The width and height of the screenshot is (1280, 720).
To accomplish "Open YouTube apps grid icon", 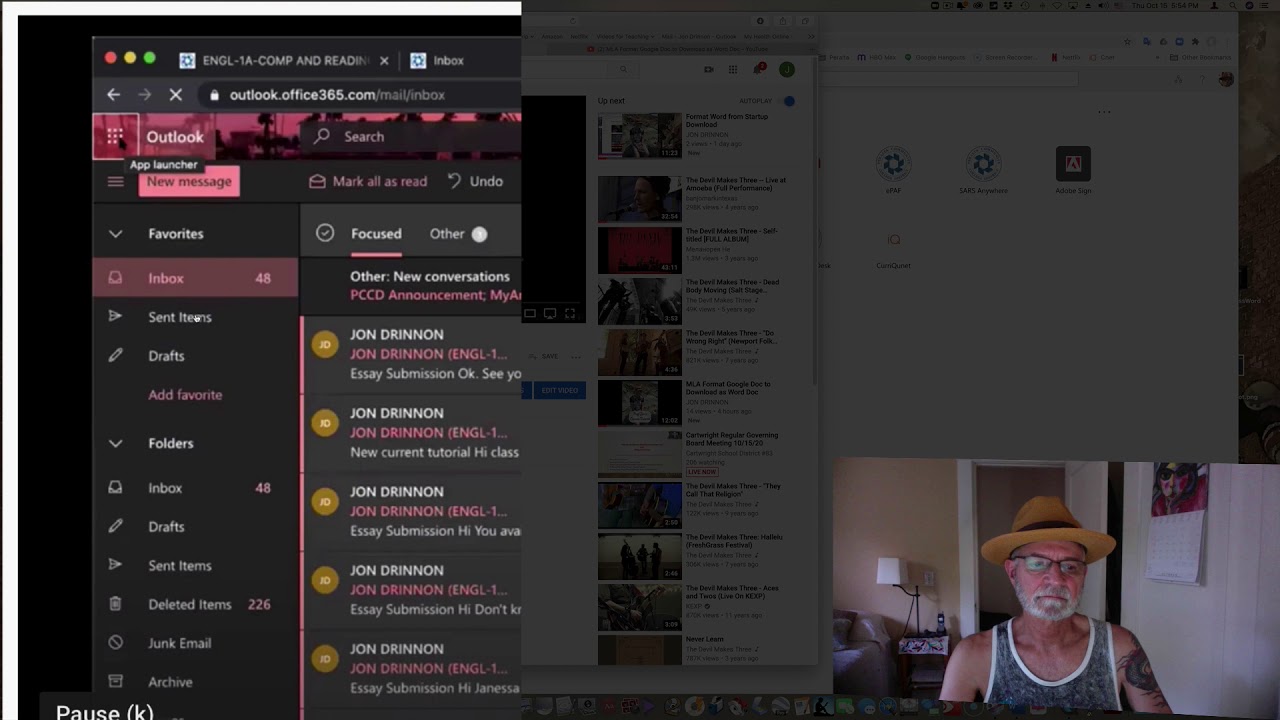I will pos(733,69).
